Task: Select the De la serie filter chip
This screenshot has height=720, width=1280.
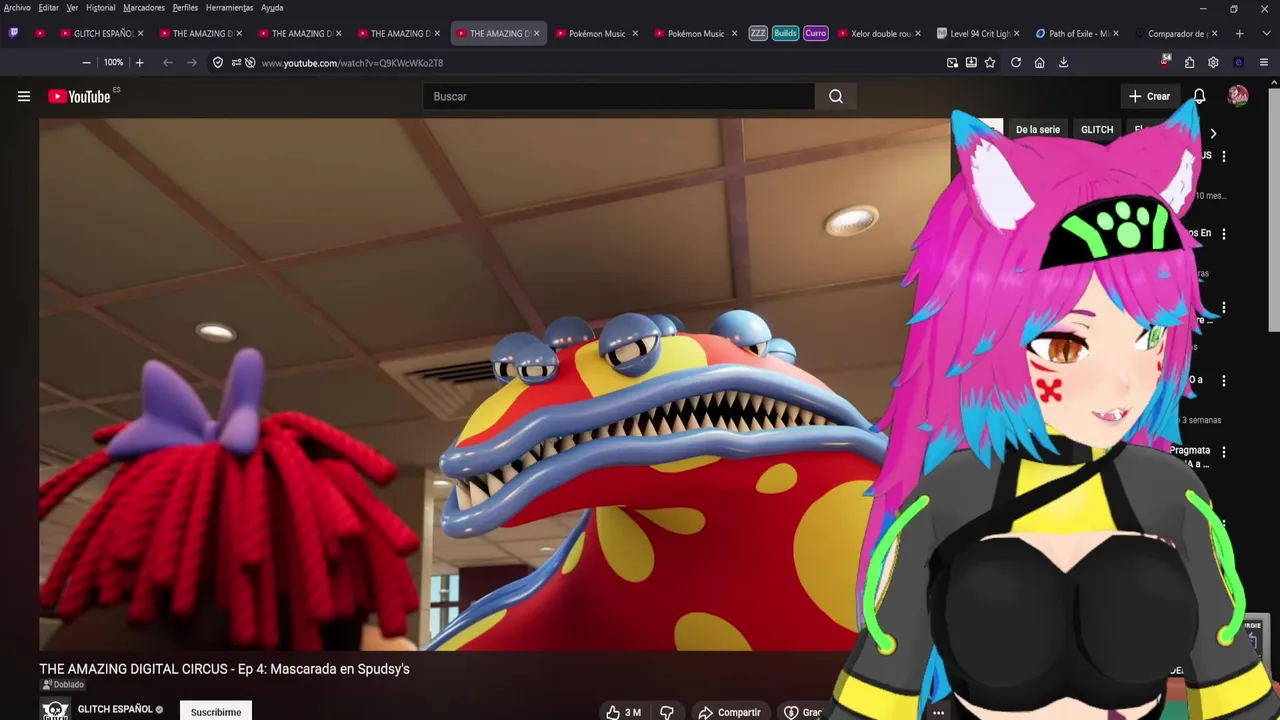Action: [x=1037, y=129]
